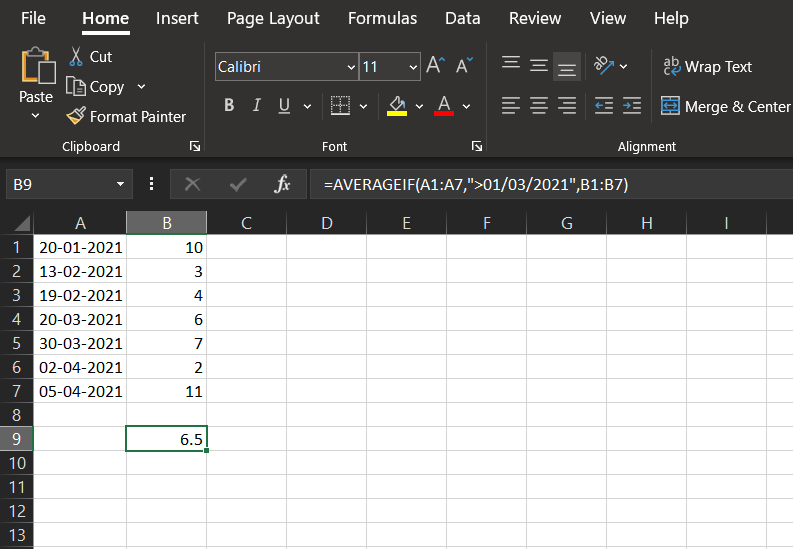The width and height of the screenshot is (793, 549).
Task: Click the Select All corner triangle
Action: coord(21,223)
